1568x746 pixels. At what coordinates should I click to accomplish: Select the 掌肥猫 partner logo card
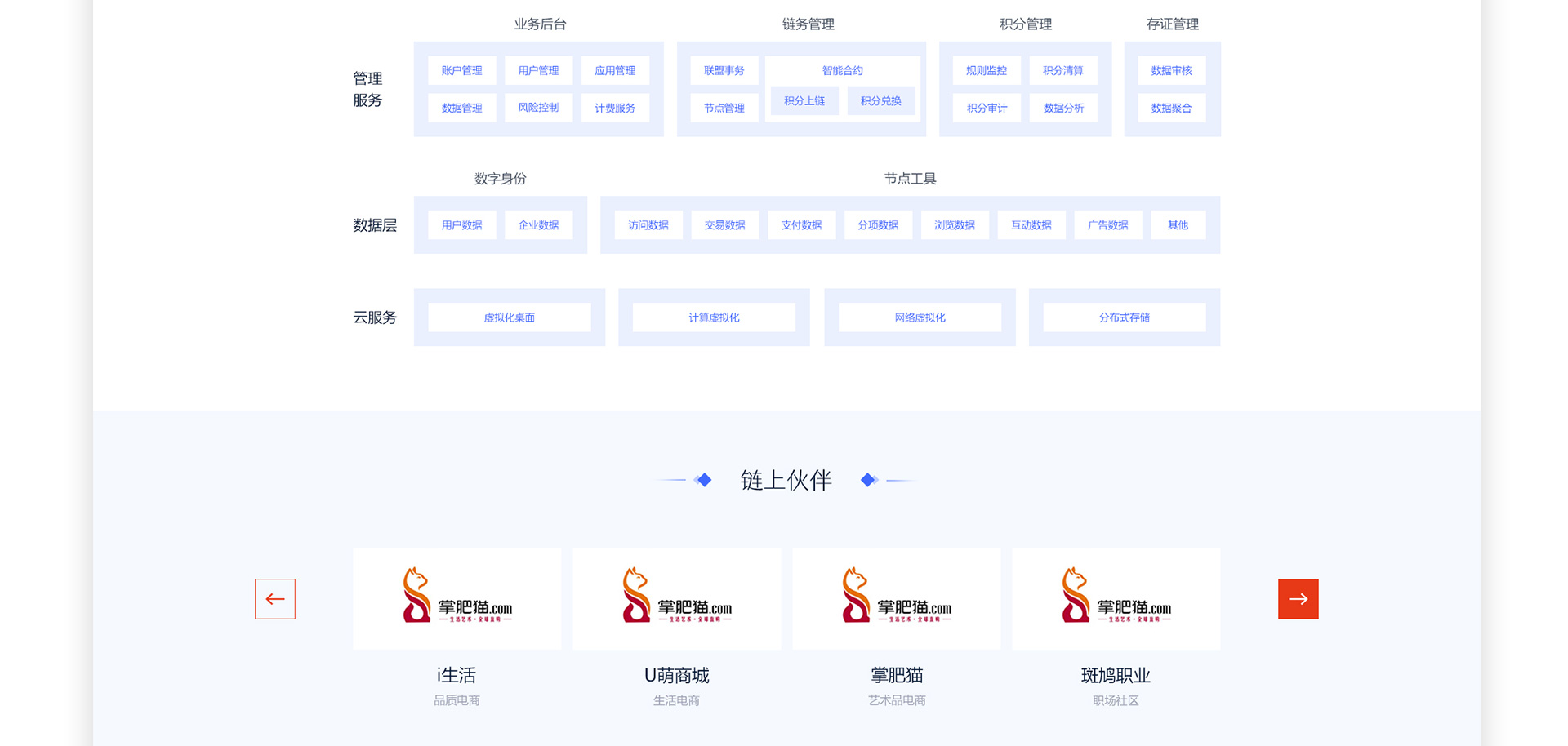point(896,599)
